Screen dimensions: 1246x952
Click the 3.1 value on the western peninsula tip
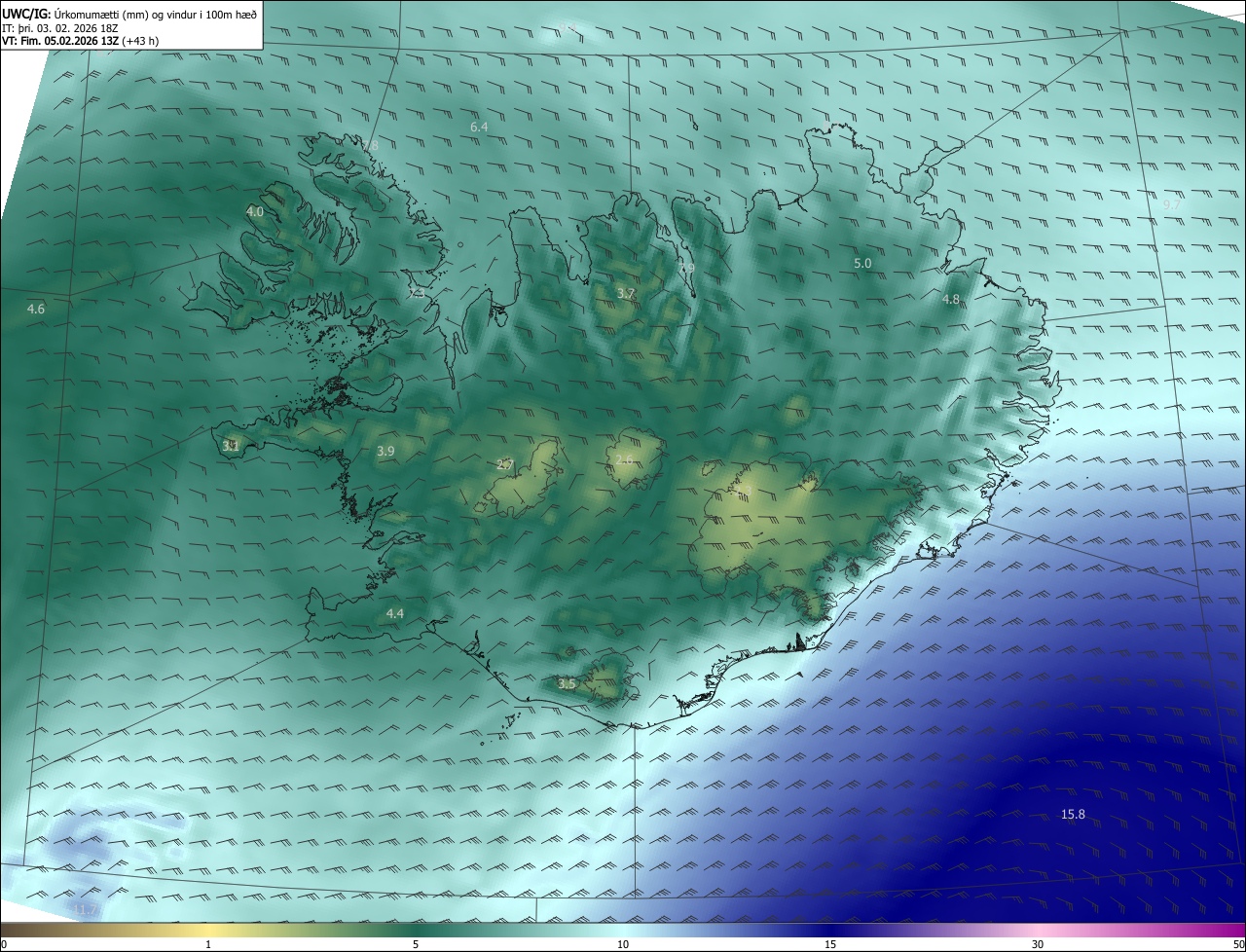click(x=231, y=445)
